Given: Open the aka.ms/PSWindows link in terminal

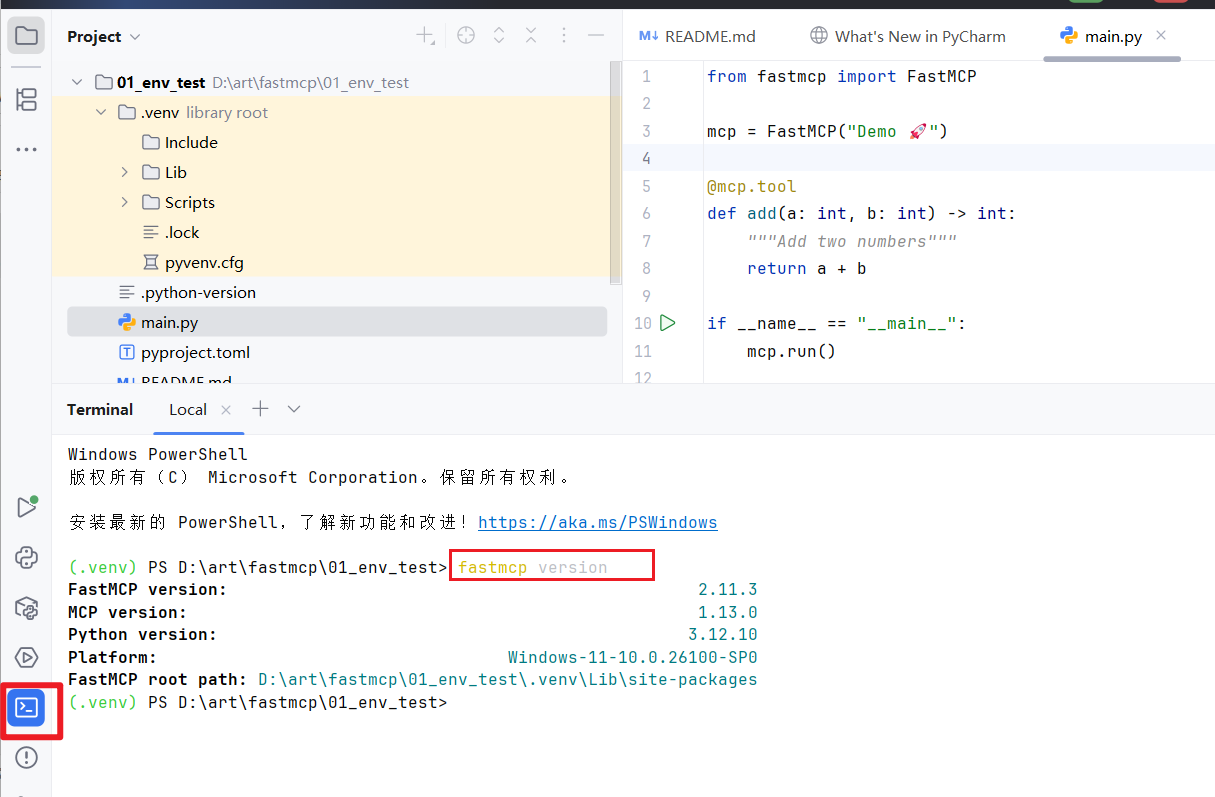Looking at the screenshot, I should click(598, 522).
